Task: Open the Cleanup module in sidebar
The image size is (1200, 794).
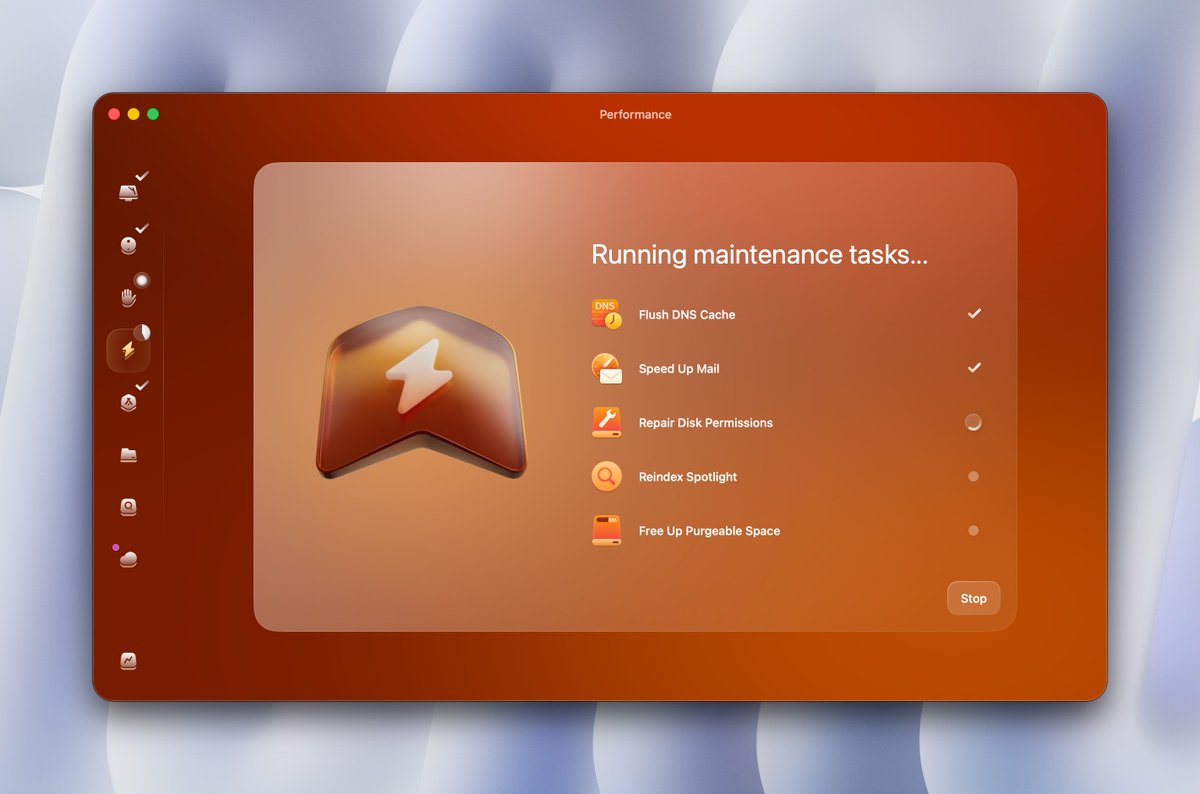Action: tap(128, 245)
